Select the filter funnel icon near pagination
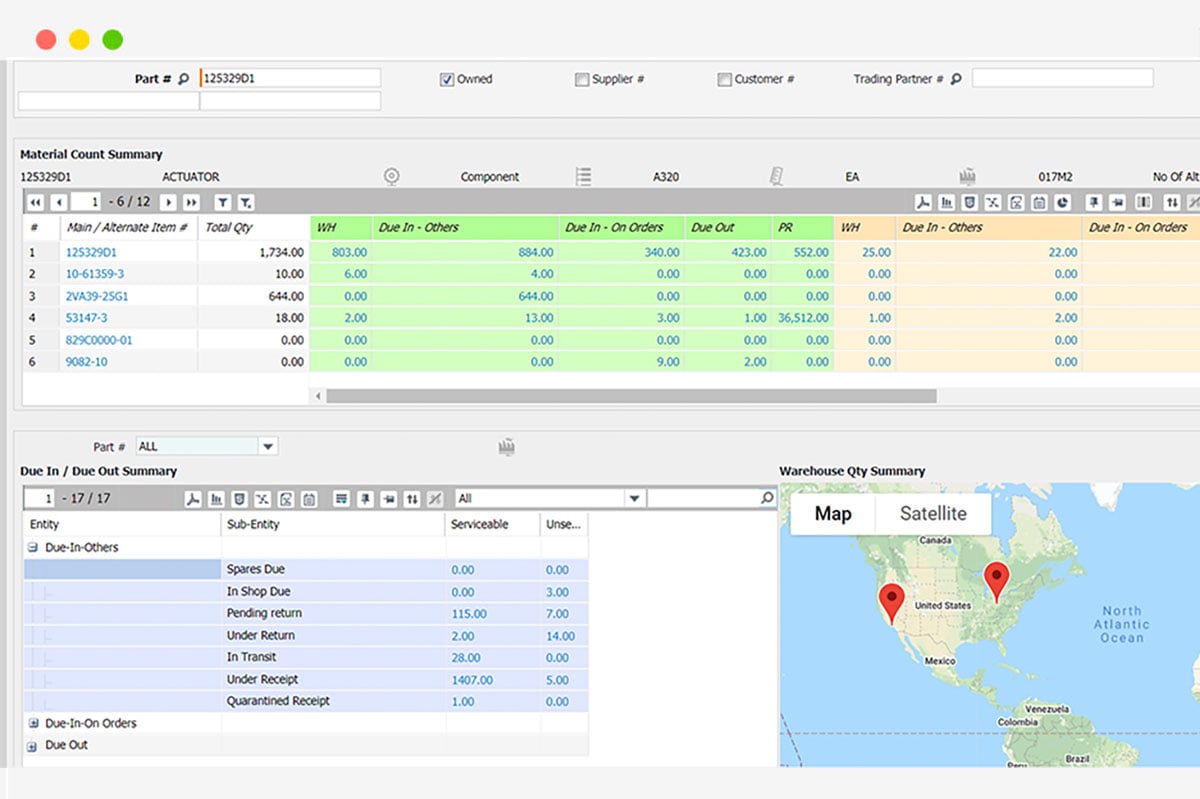The width and height of the screenshot is (1200, 799). (x=223, y=202)
